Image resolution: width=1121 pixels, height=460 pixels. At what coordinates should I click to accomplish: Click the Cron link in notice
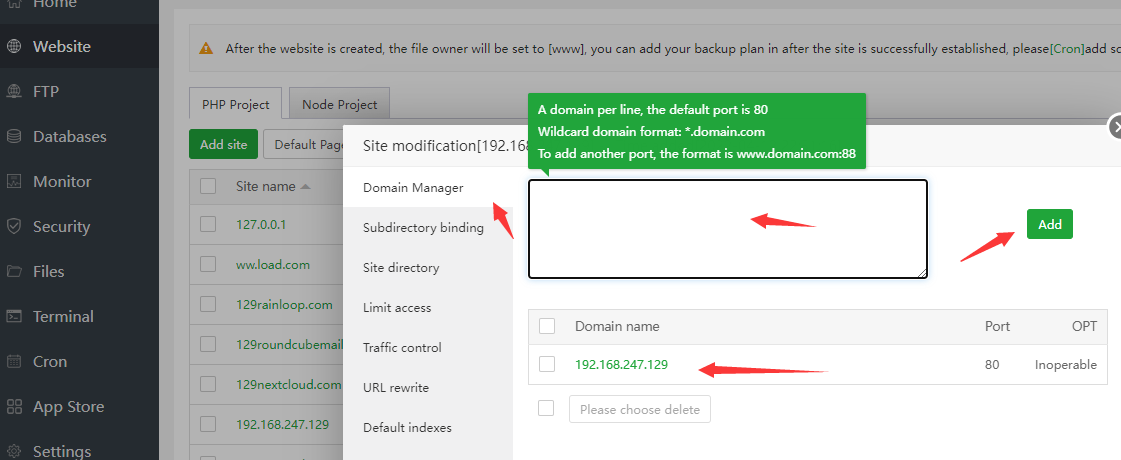point(1067,49)
